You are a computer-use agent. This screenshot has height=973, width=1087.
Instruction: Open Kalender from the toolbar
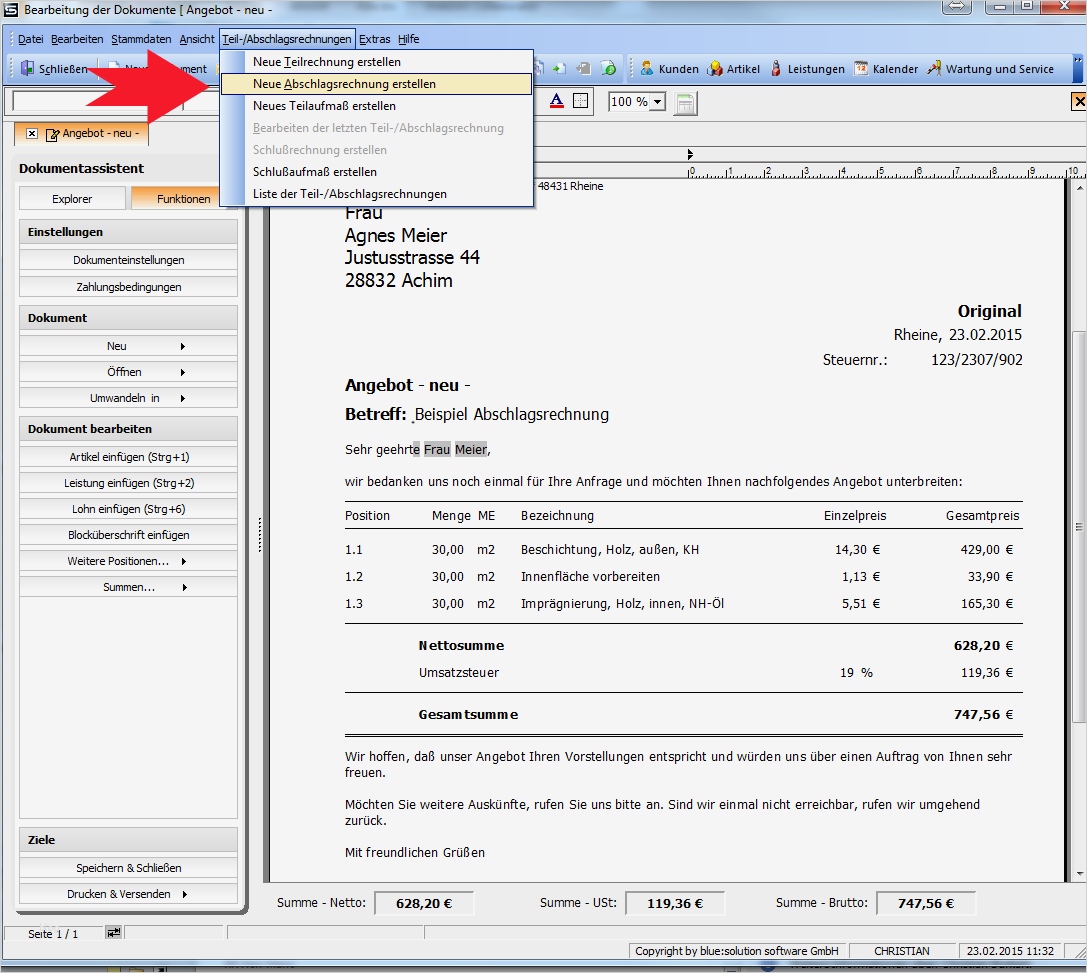click(x=887, y=69)
